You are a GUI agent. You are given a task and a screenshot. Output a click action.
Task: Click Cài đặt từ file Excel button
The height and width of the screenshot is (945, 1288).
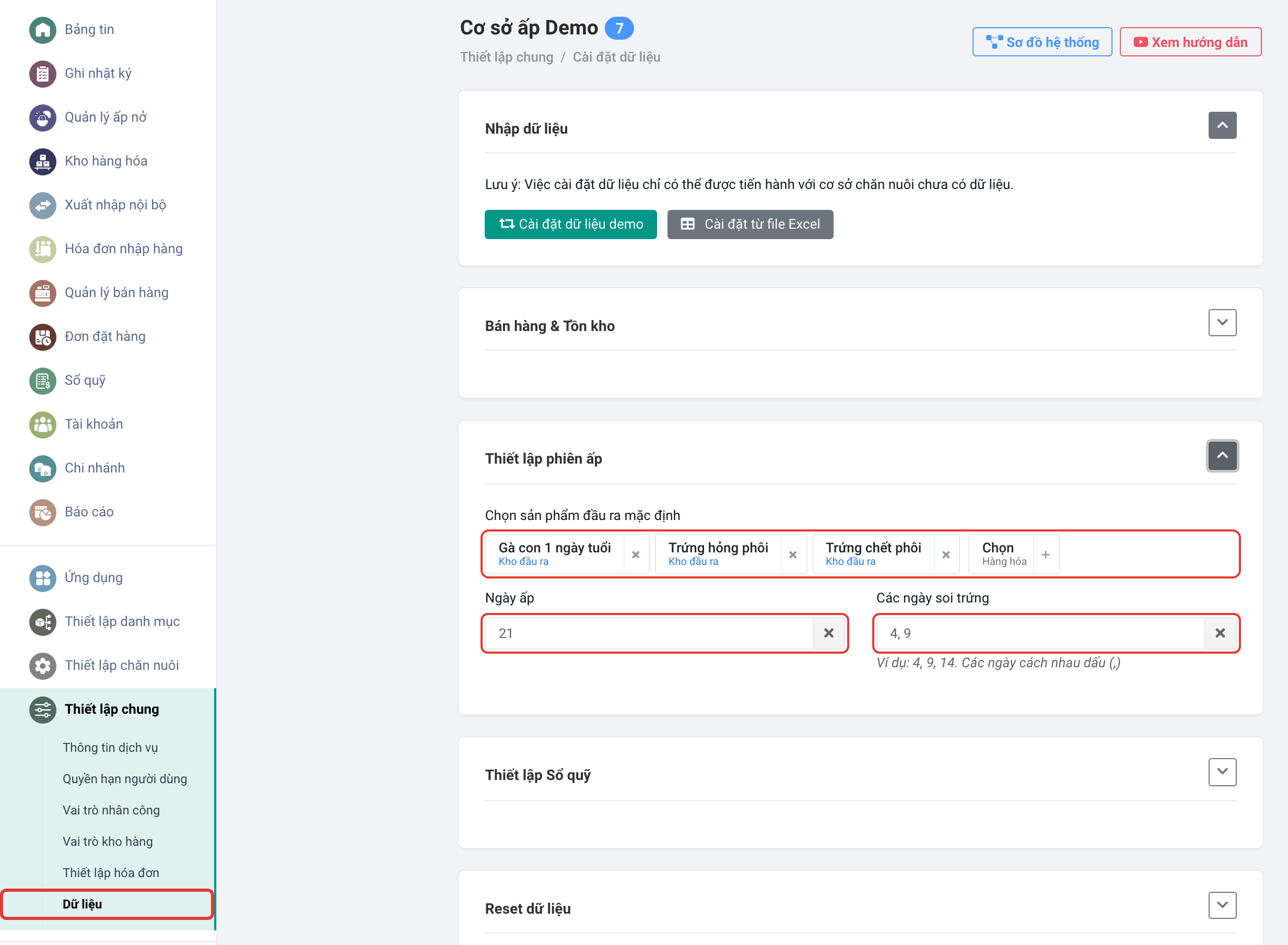pyautogui.click(x=750, y=224)
